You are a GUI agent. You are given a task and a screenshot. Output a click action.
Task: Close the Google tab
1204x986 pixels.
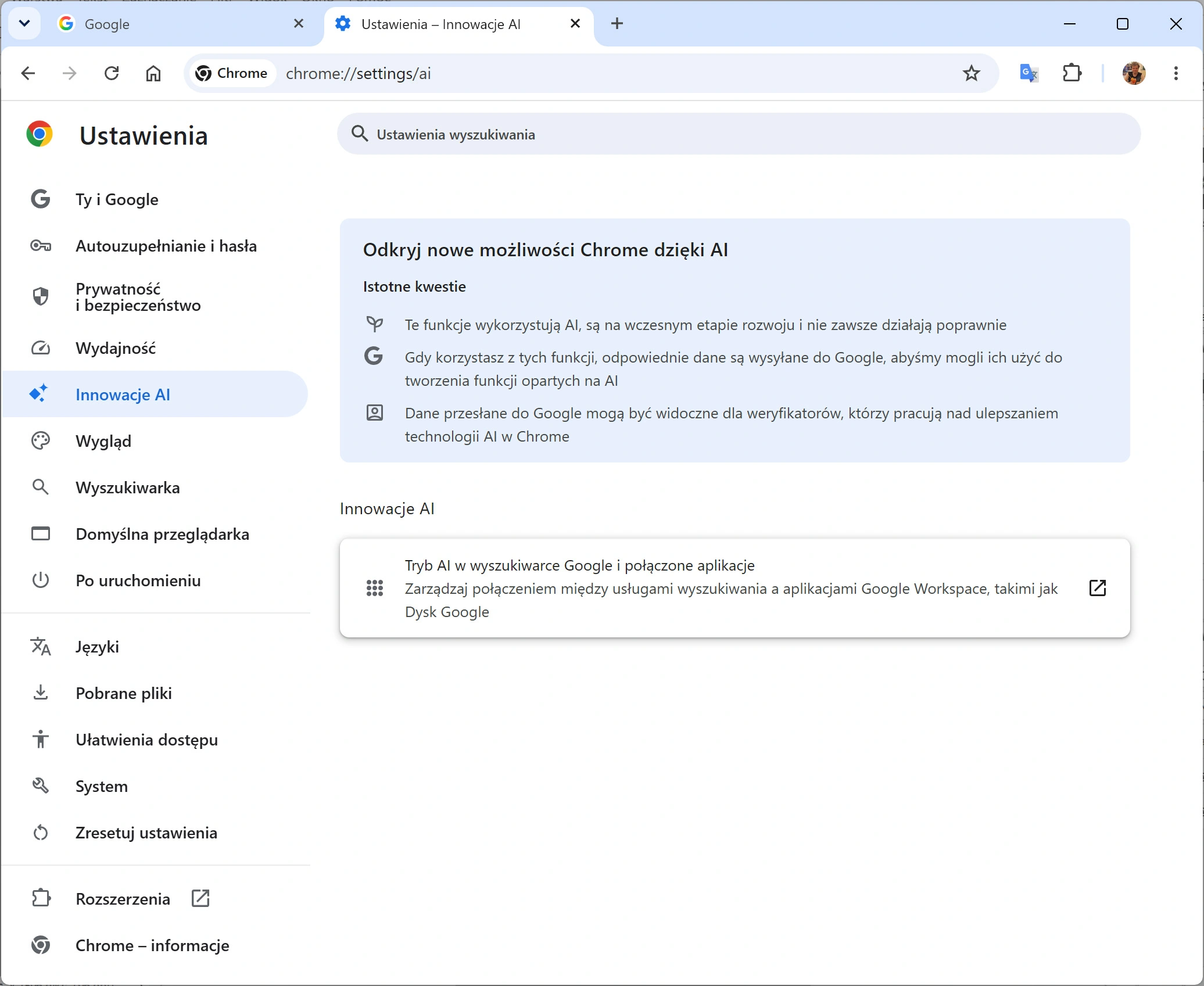click(x=299, y=24)
